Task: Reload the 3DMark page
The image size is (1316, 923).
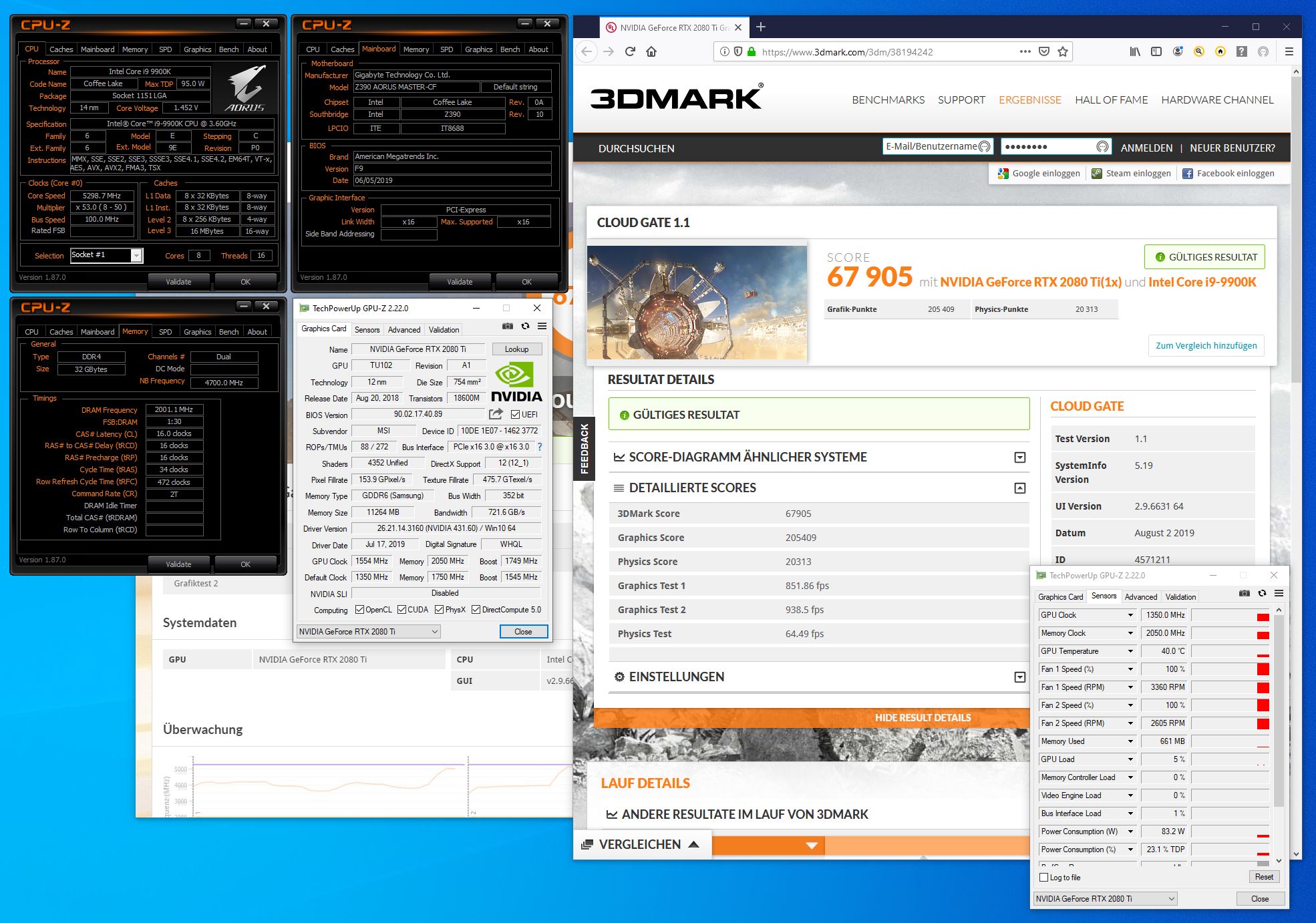Action: coord(630,51)
